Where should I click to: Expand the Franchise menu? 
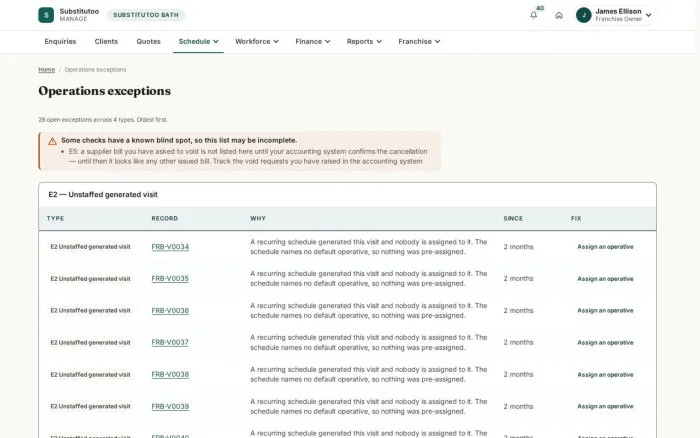tap(419, 42)
